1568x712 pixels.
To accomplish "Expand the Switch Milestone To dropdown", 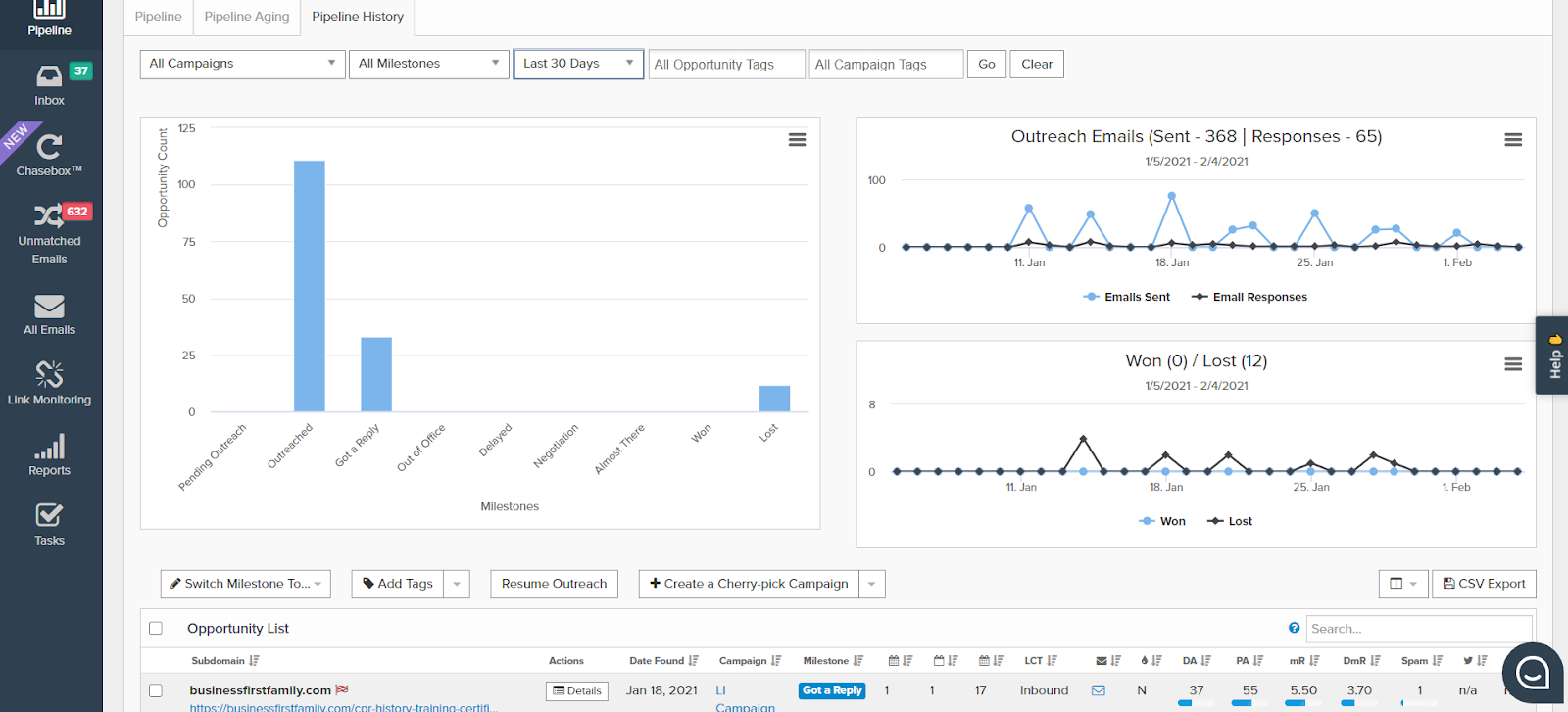I will [x=245, y=584].
